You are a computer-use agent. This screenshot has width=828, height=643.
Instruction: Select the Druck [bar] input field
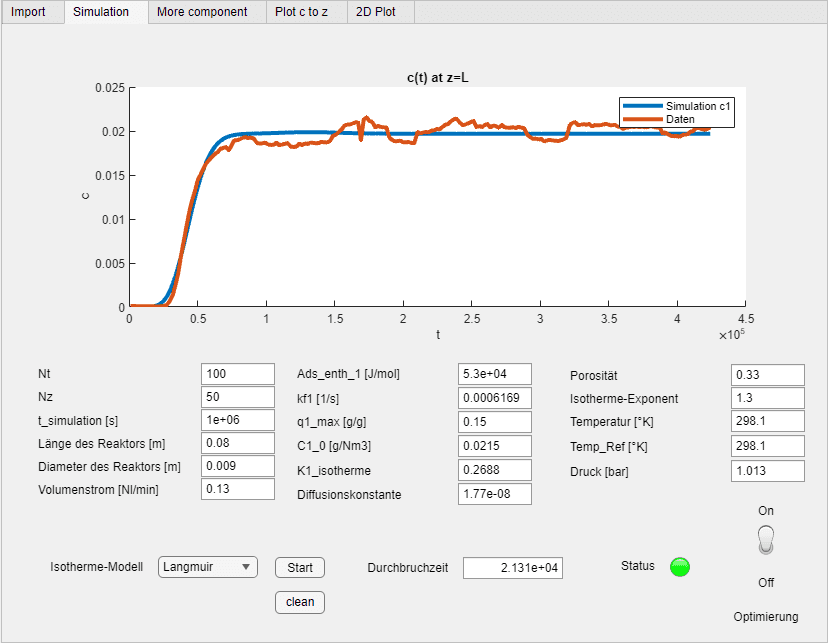[767, 470]
